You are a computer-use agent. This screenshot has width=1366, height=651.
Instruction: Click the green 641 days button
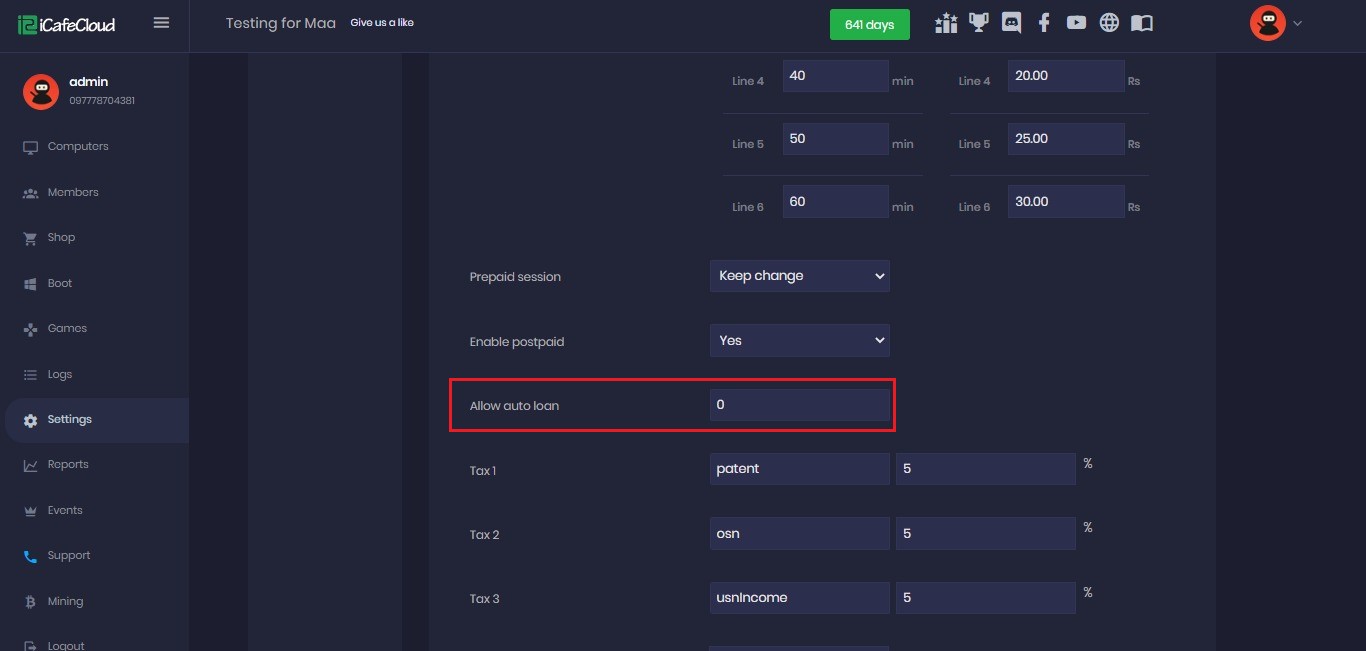click(869, 25)
